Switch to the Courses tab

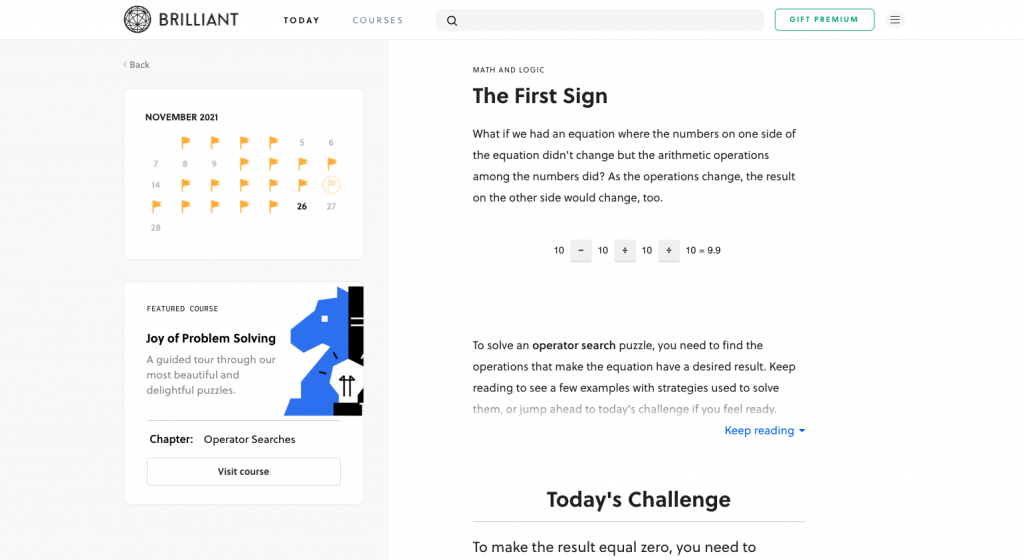tap(378, 20)
